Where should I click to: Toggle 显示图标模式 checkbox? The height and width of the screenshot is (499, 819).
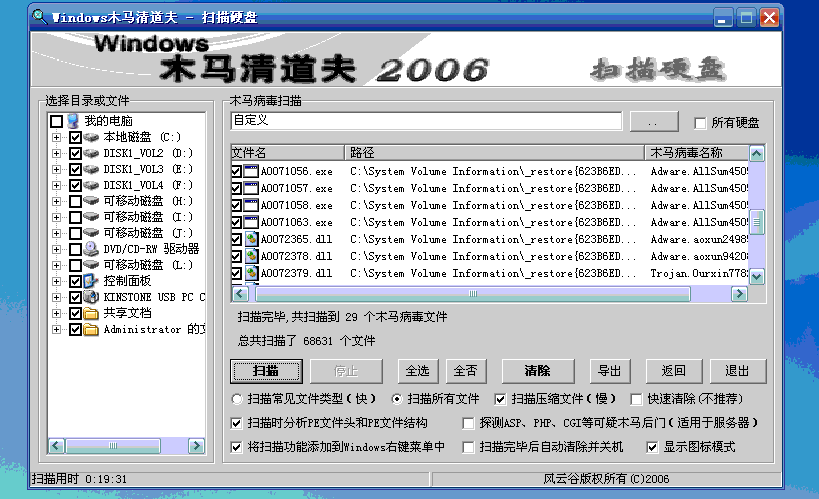click(x=652, y=447)
